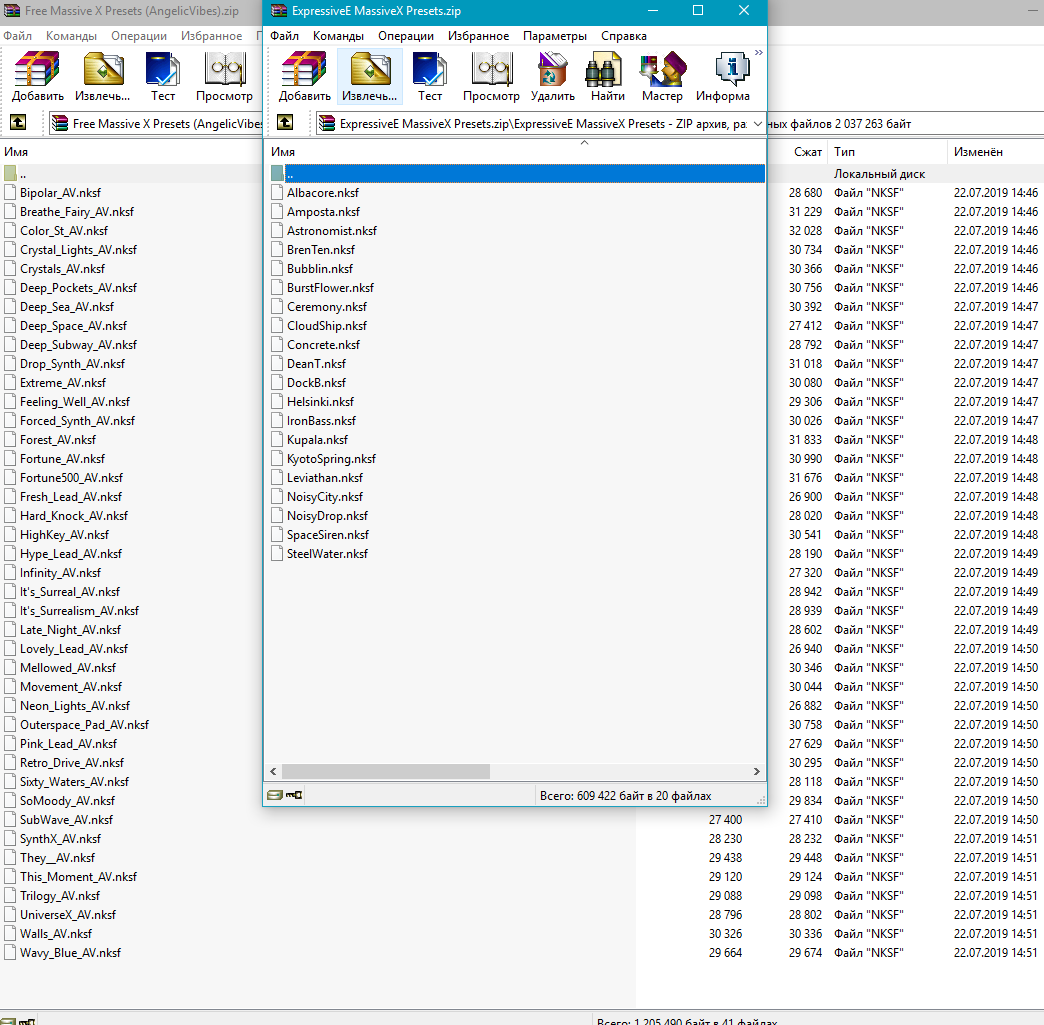Click right arrow of horizontal scrollbar
This screenshot has width=1044, height=1025.
[756, 771]
